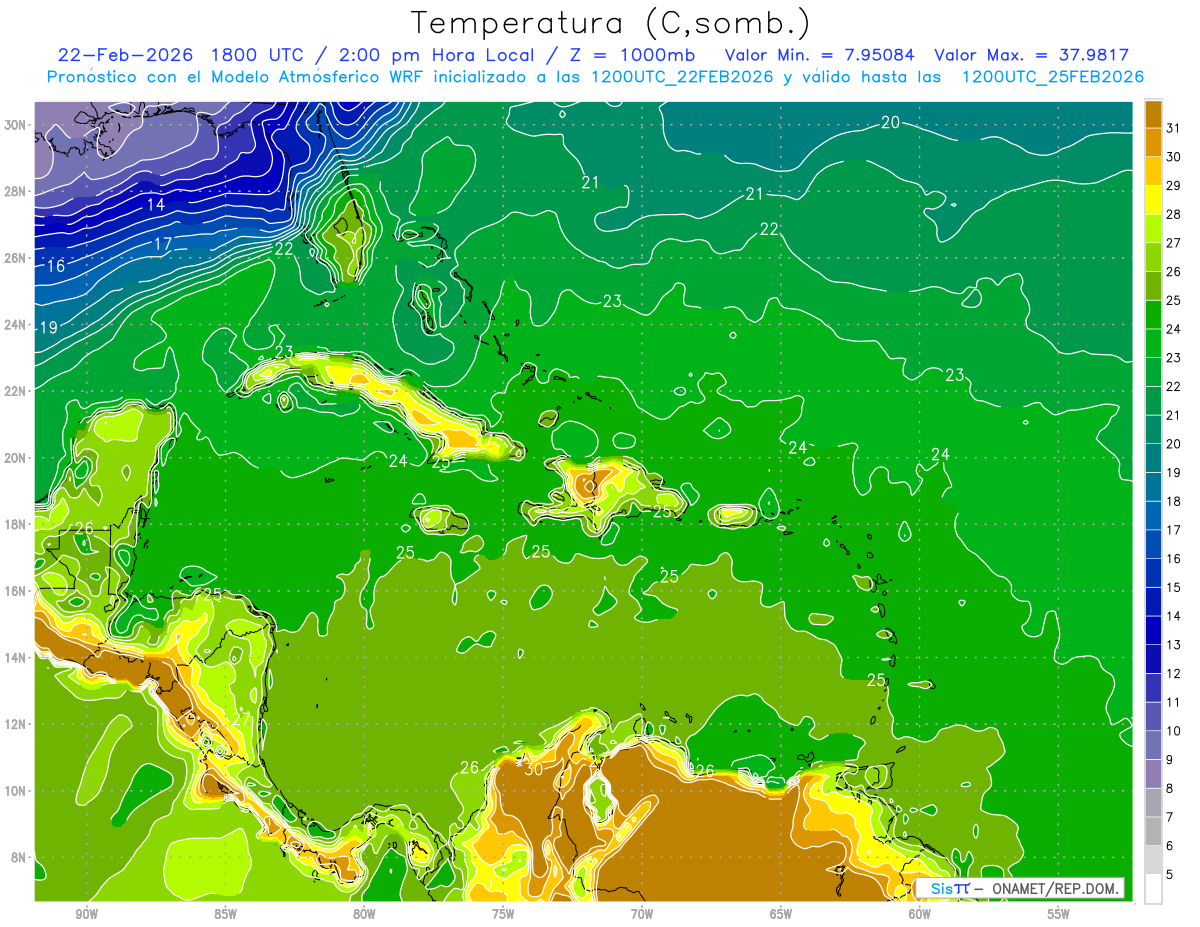
Task: Click the color scale label "31"
Action: [x=1174, y=128]
